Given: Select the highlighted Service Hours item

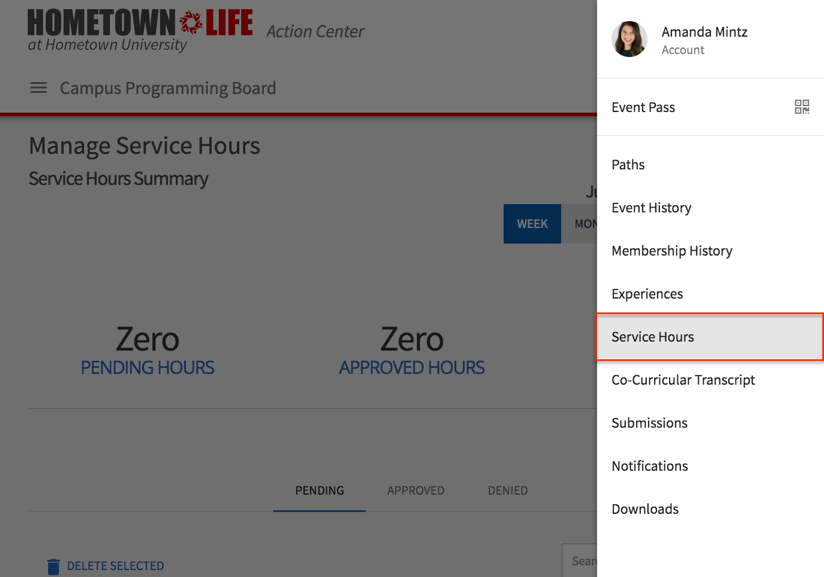Looking at the screenshot, I should click(x=653, y=337).
